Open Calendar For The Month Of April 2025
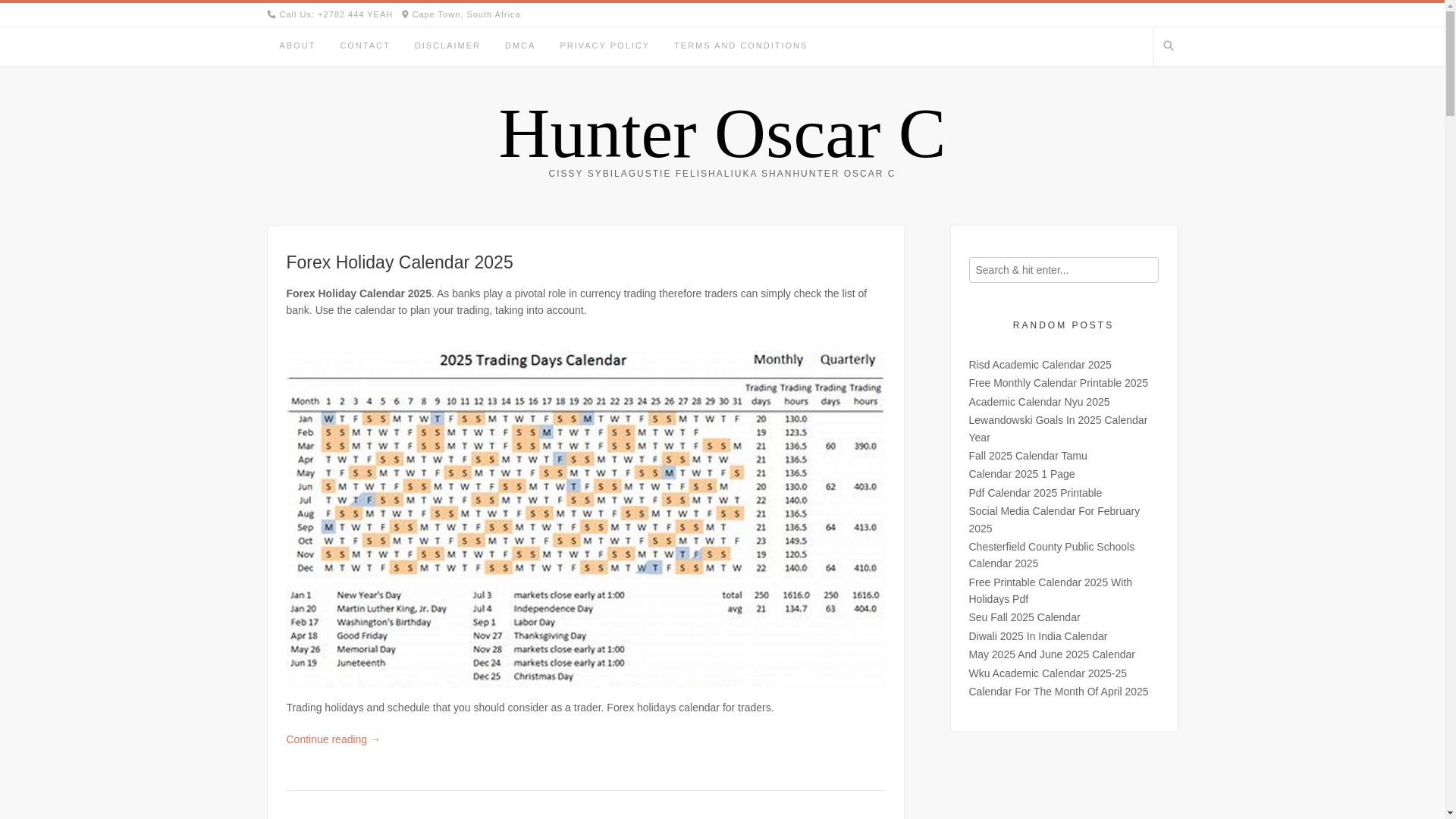The height and width of the screenshot is (819, 1456). pyautogui.click(x=1058, y=692)
